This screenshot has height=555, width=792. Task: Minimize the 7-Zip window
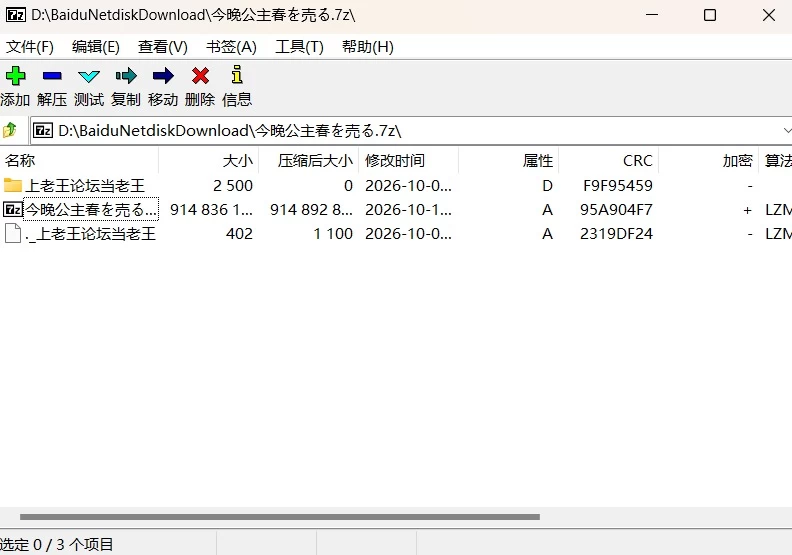point(652,15)
